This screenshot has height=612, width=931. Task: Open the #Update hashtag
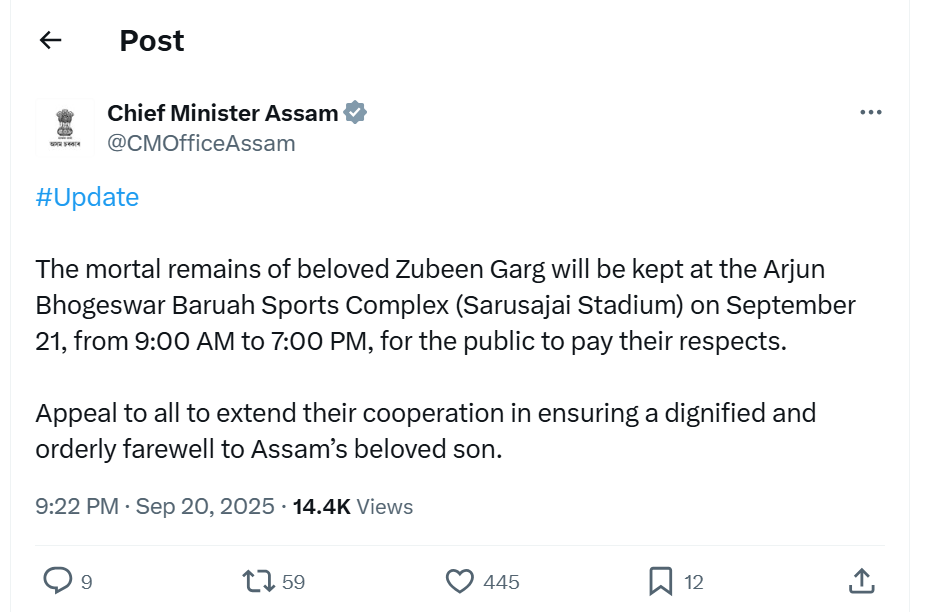point(87,197)
